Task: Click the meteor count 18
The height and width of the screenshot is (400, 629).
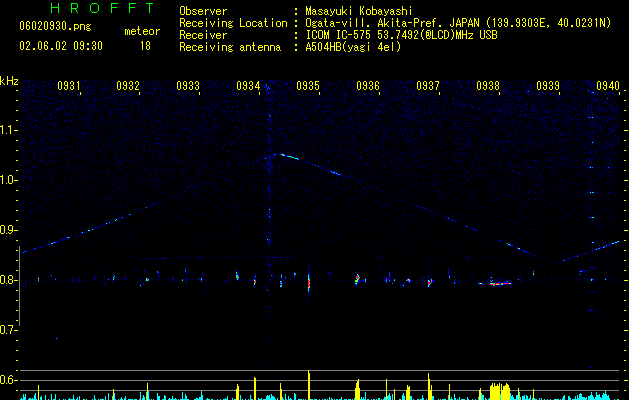Action: 145,46
